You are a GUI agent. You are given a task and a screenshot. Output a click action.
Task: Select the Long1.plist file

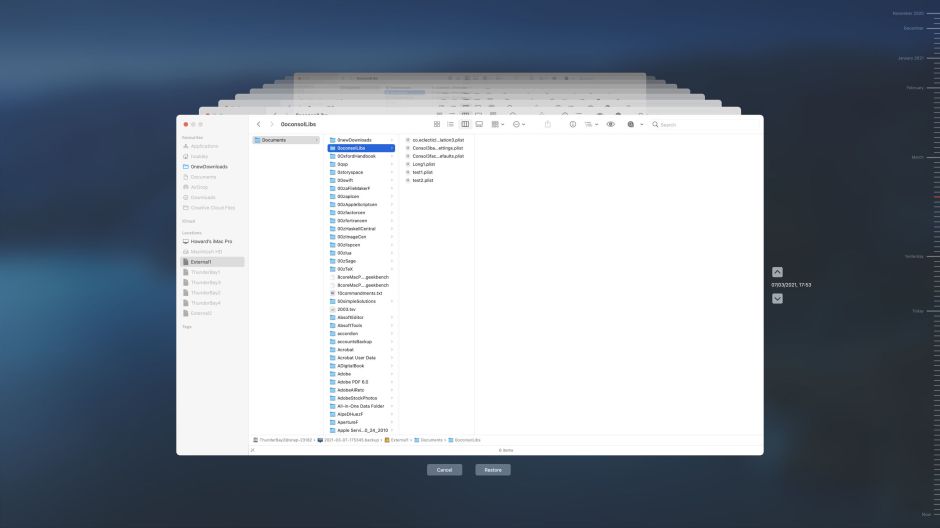(423, 164)
